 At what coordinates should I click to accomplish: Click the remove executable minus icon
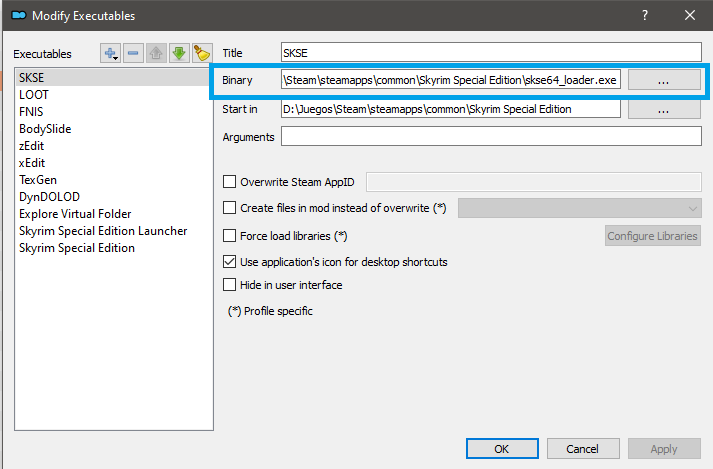[x=133, y=53]
